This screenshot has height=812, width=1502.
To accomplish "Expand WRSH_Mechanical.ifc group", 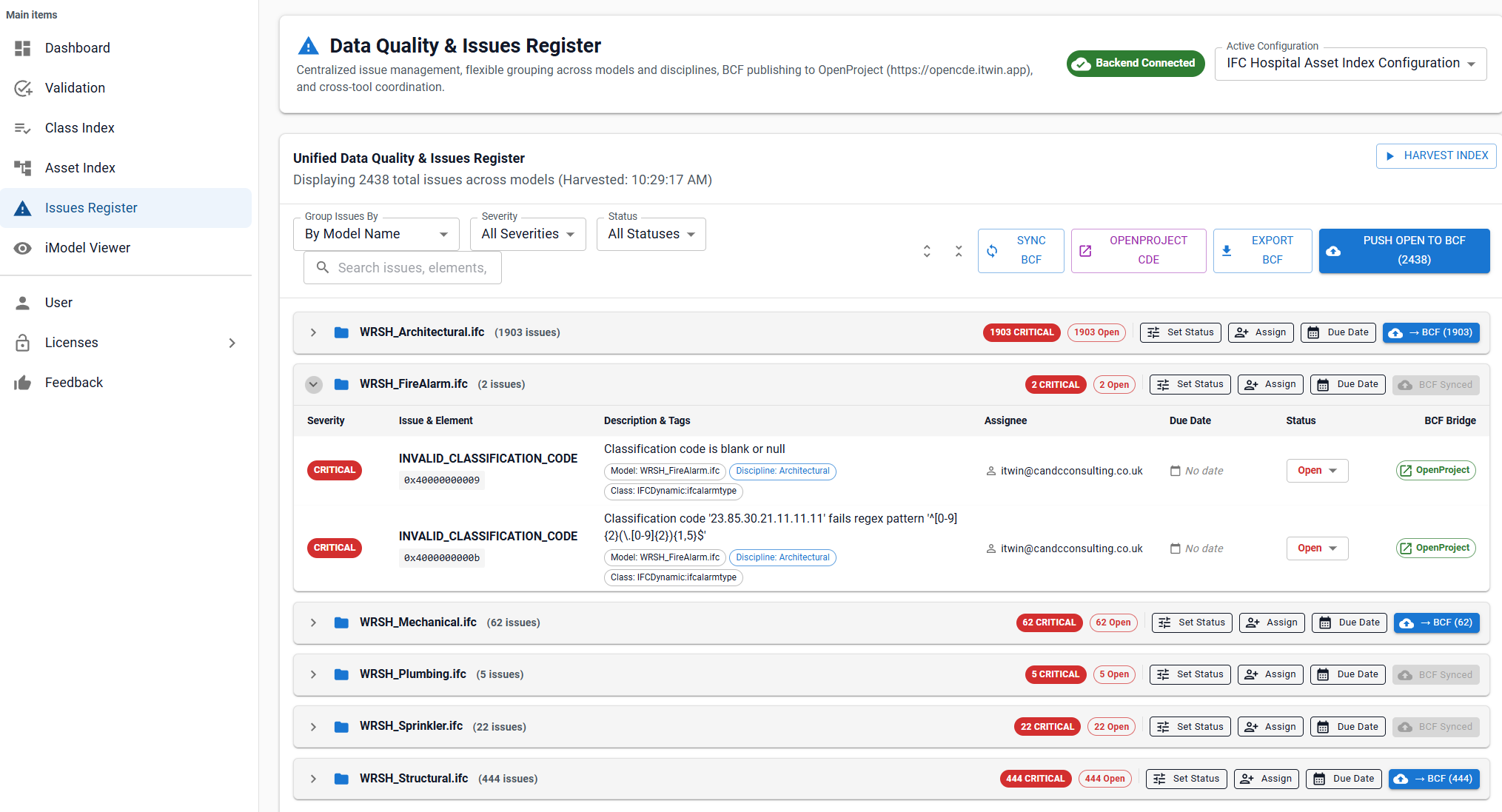I will 313,623.
